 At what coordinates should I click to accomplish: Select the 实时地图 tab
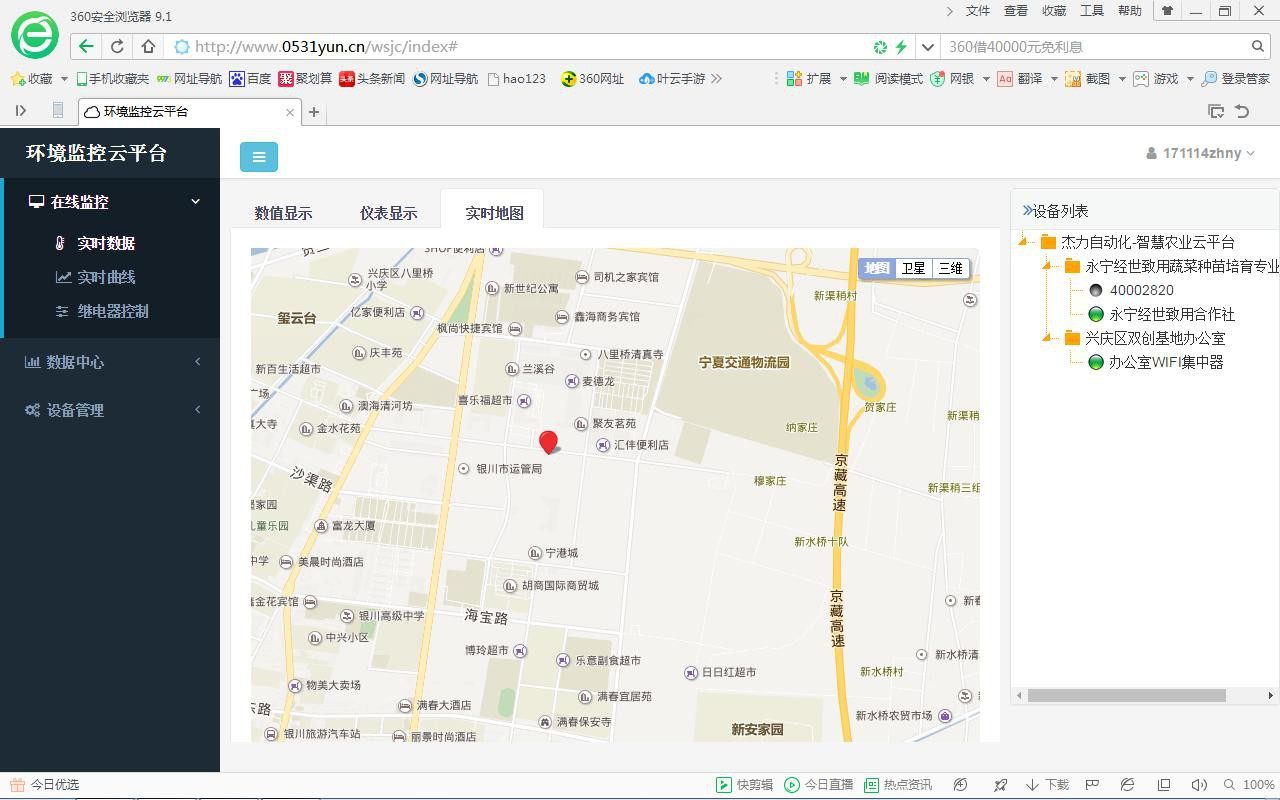494,213
